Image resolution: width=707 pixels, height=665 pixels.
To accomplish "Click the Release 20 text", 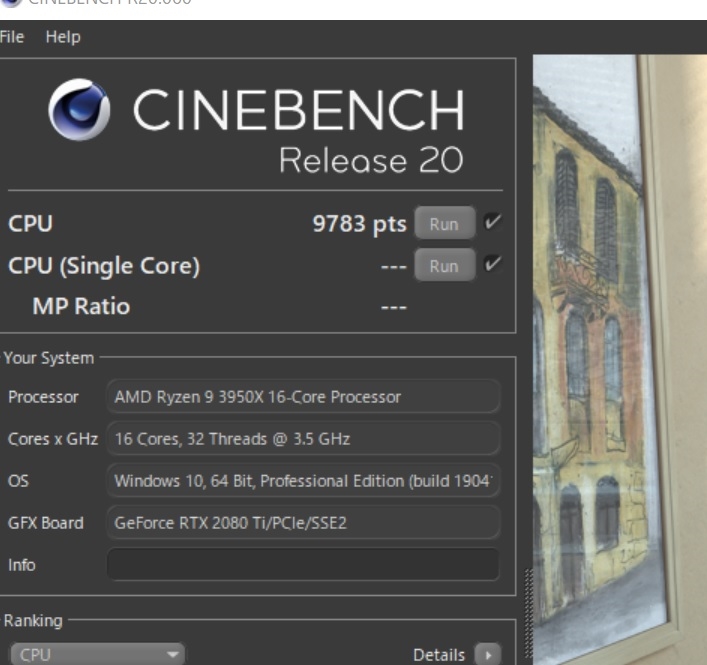I will (371, 160).
